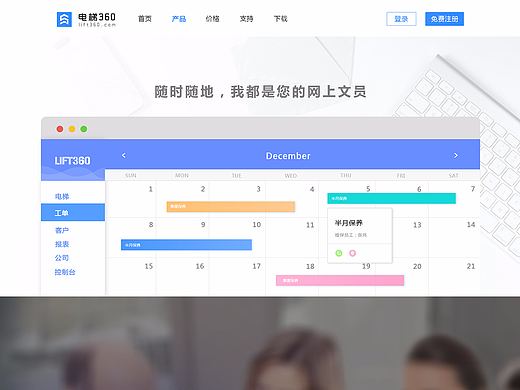Click the 免费注册 button
This screenshot has height=390, width=520.
point(444,19)
